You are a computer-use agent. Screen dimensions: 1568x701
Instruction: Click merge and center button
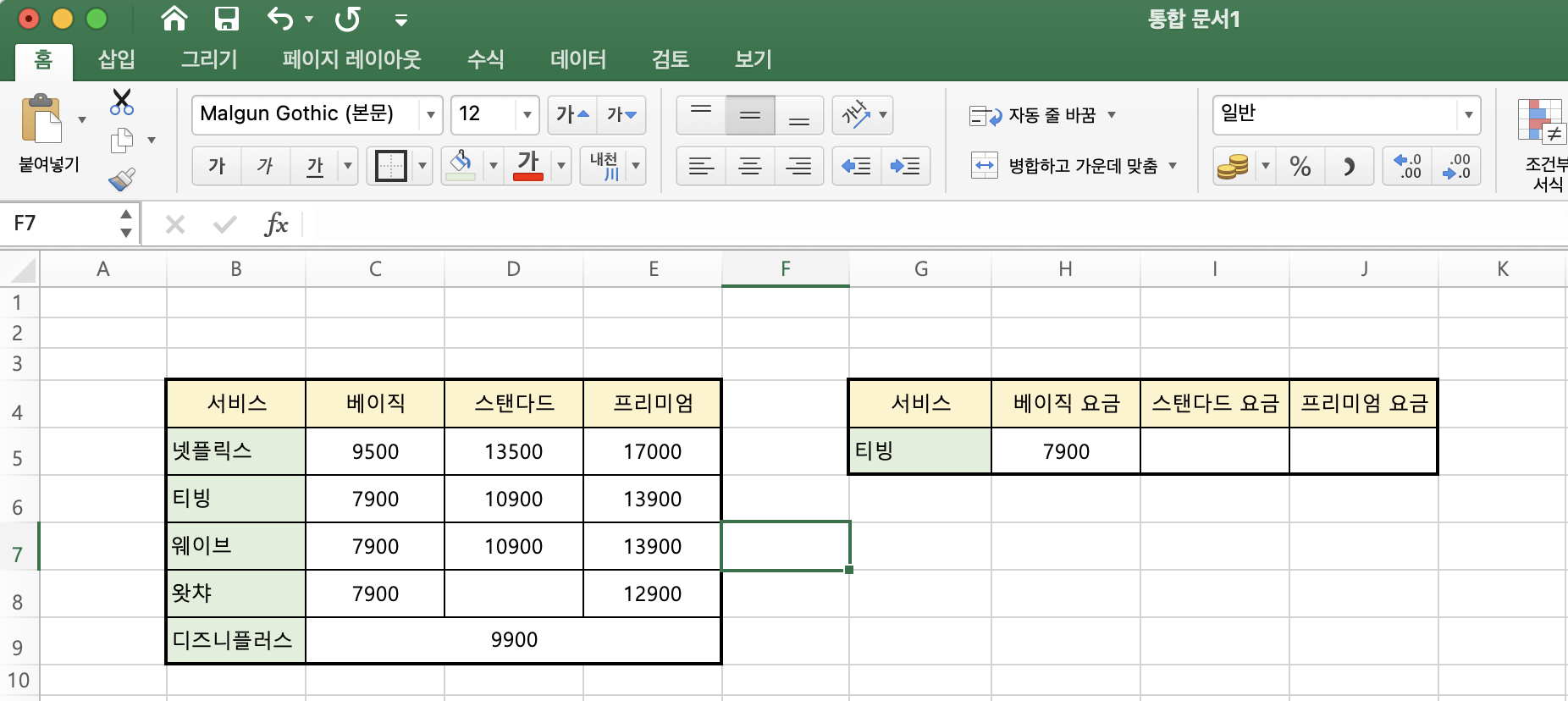pos(1064,166)
